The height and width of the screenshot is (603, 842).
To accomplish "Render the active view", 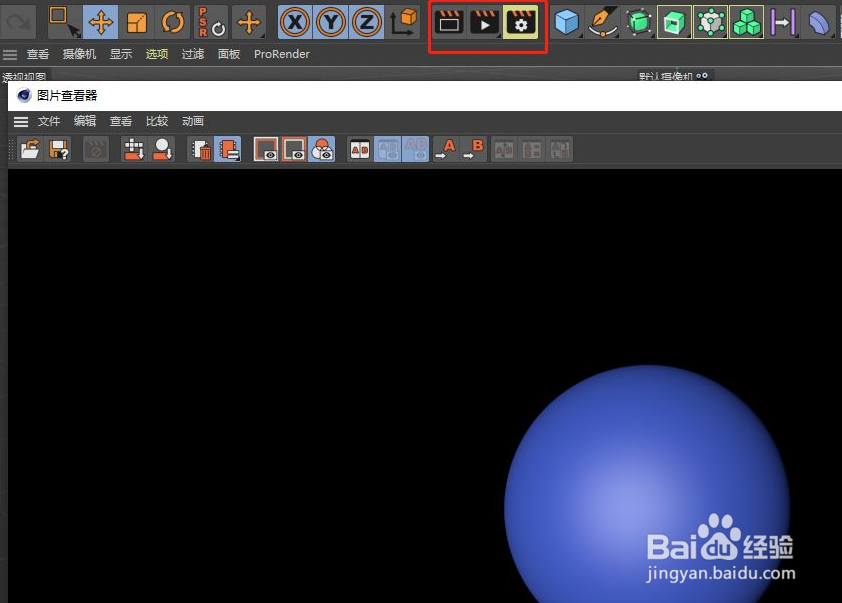I will click(449, 22).
